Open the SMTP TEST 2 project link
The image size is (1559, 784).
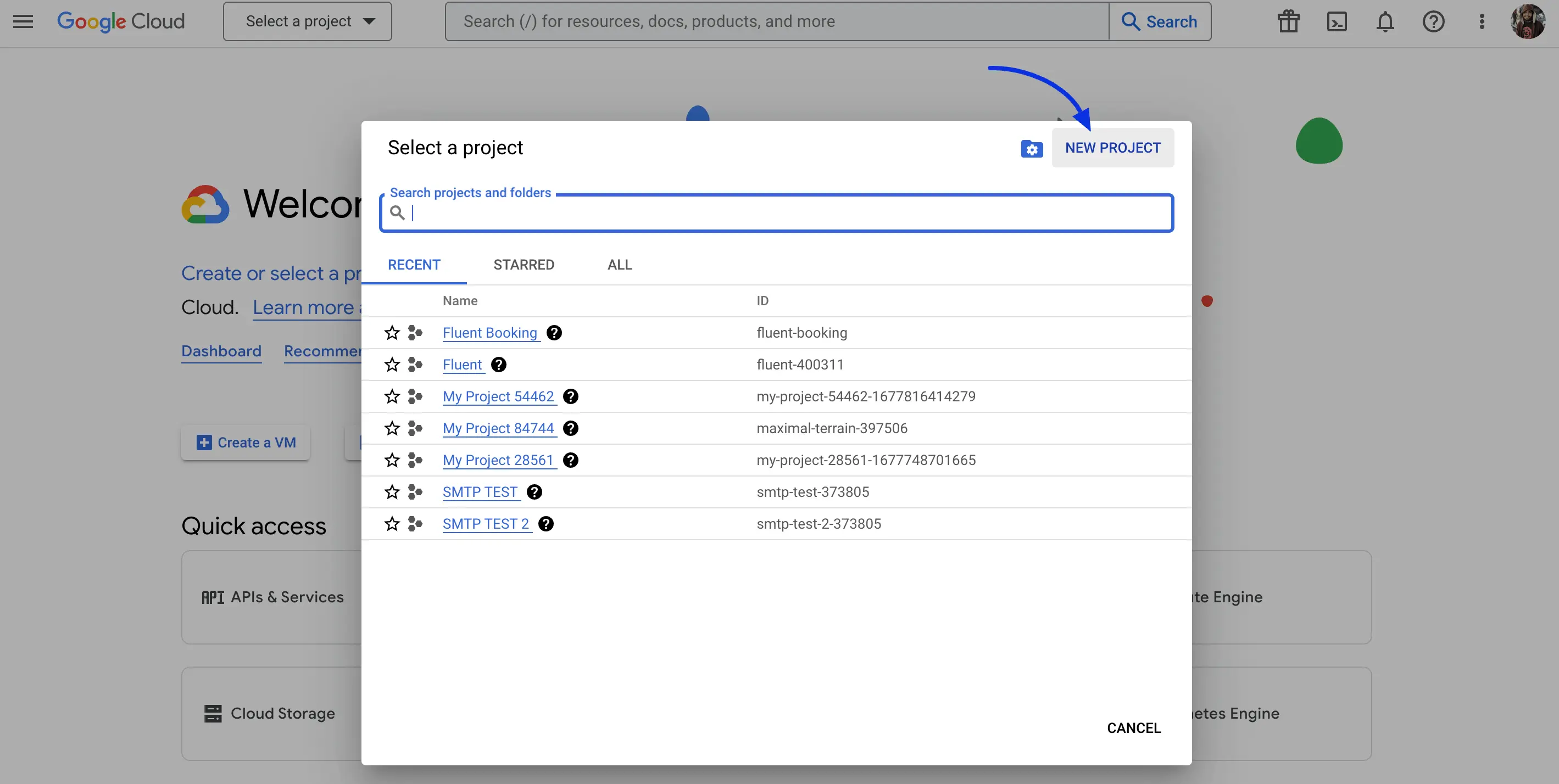point(486,524)
